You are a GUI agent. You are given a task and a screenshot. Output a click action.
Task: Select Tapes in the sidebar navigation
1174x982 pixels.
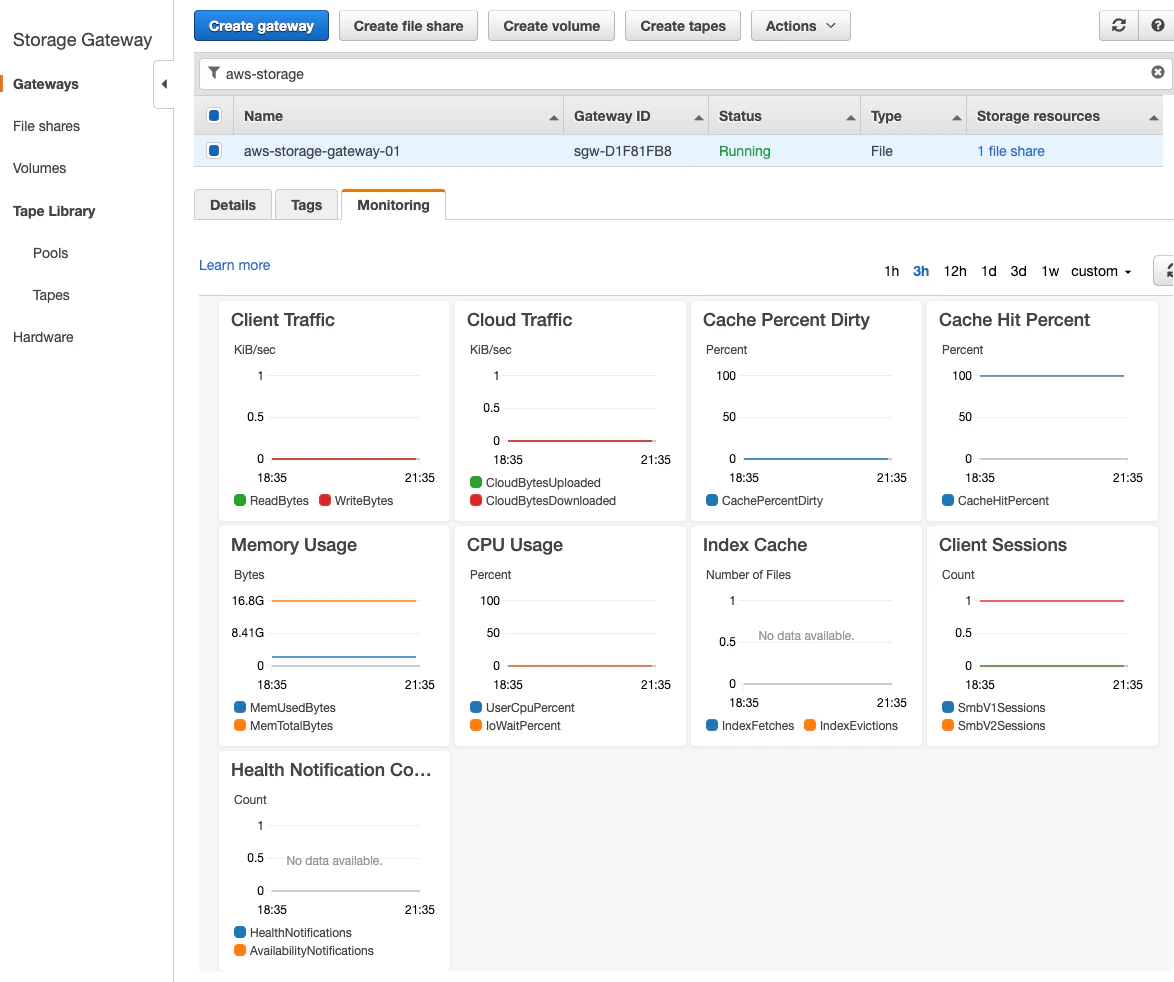[52, 295]
